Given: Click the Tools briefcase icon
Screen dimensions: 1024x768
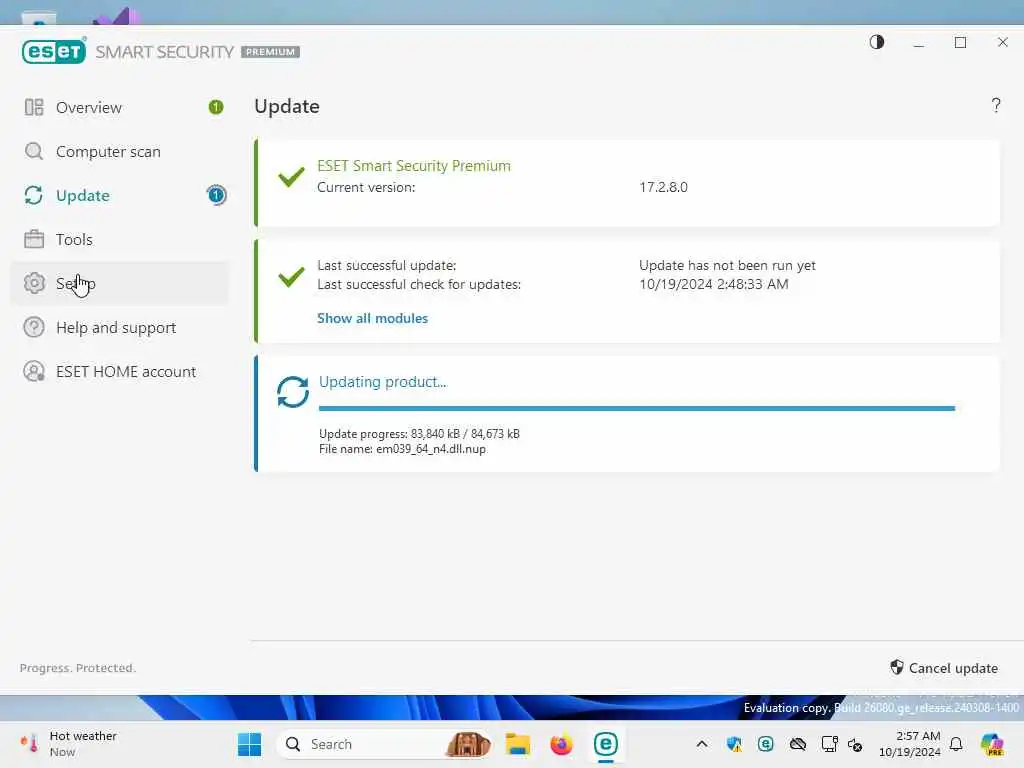Looking at the screenshot, I should tap(34, 239).
